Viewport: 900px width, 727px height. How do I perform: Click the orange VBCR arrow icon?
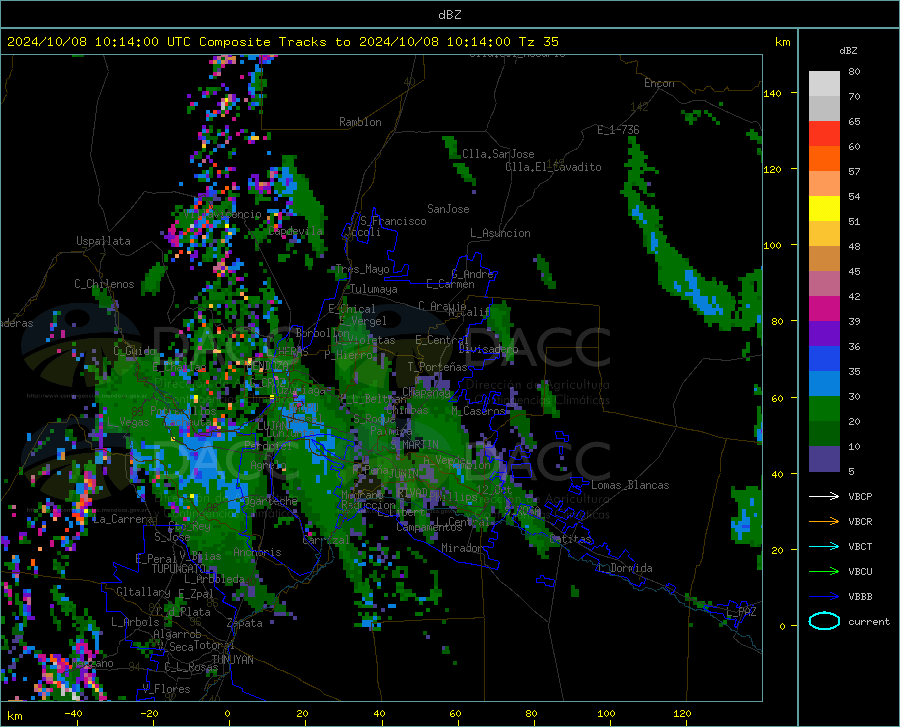[x=824, y=522]
